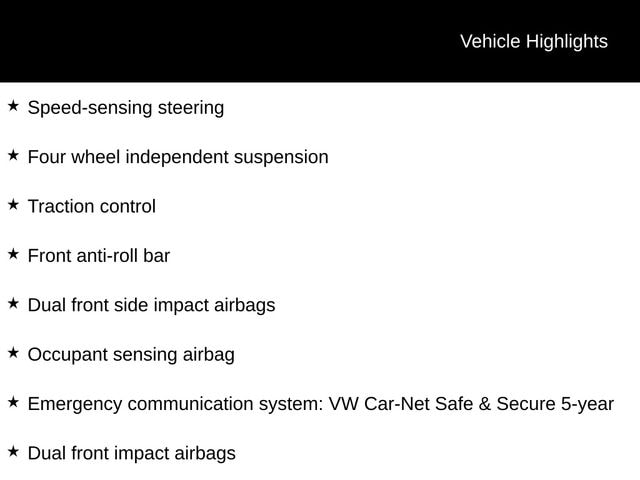Click star bullet next to Front anti-roll bar
Viewport: 640px width, 480px height.
13,254
